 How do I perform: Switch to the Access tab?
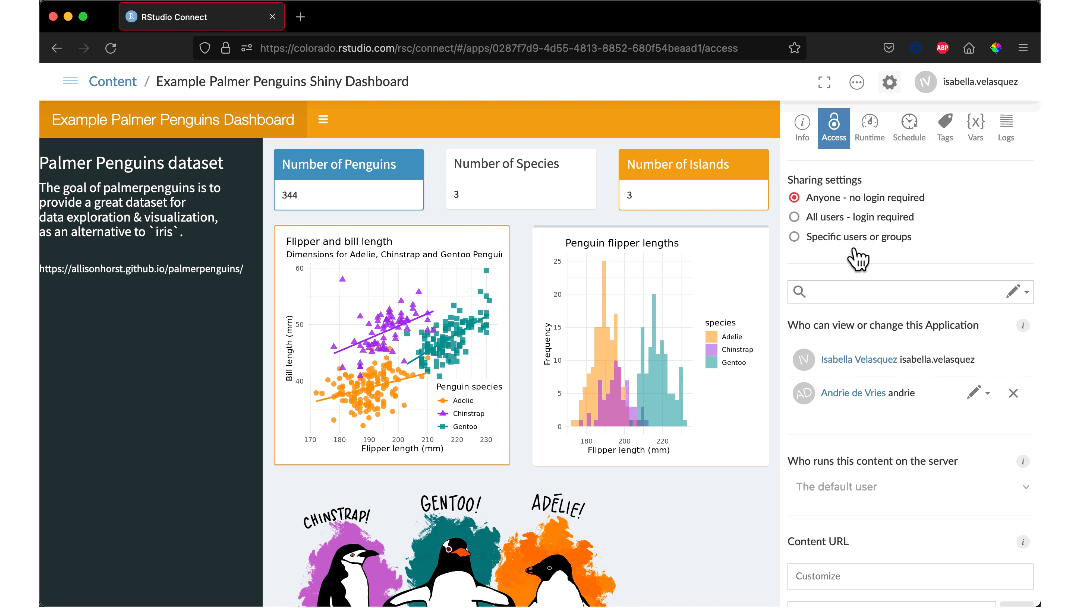click(833, 127)
